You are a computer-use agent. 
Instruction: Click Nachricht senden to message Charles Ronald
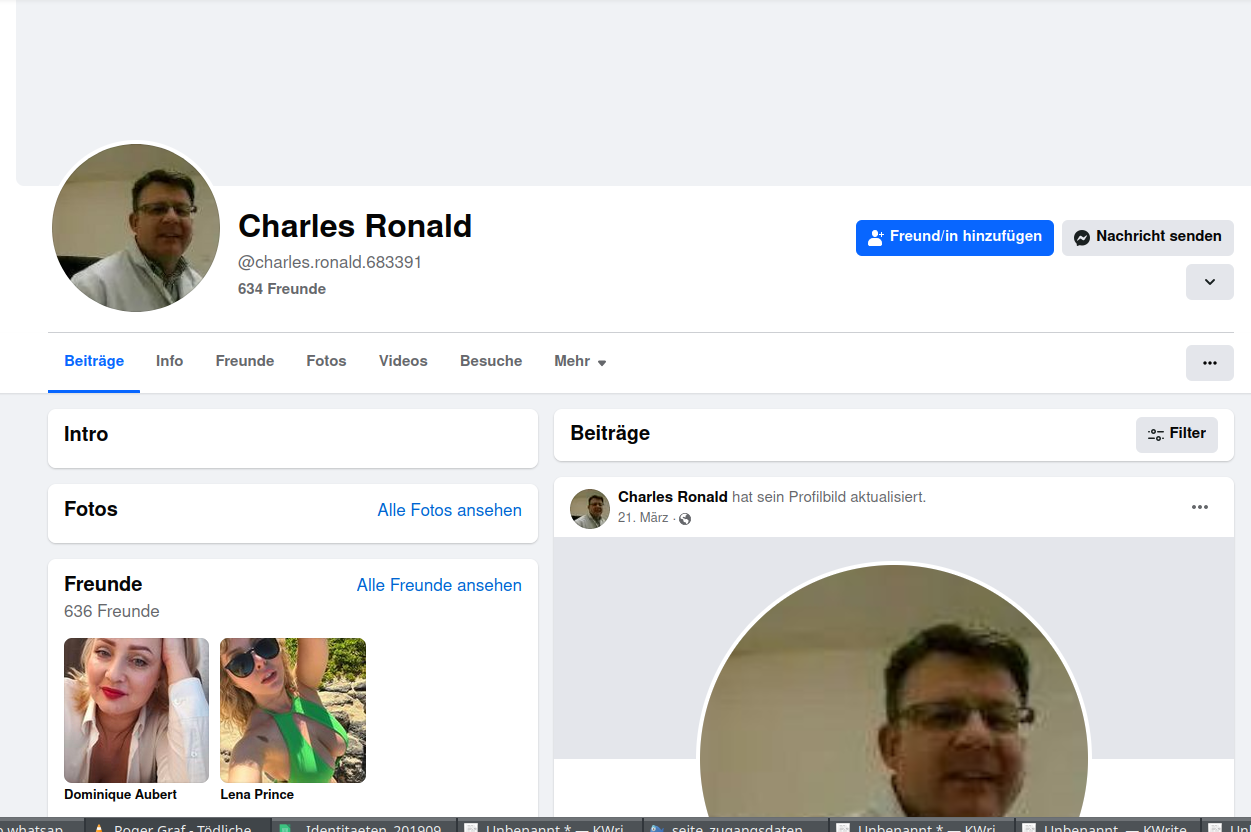(x=1148, y=238)
